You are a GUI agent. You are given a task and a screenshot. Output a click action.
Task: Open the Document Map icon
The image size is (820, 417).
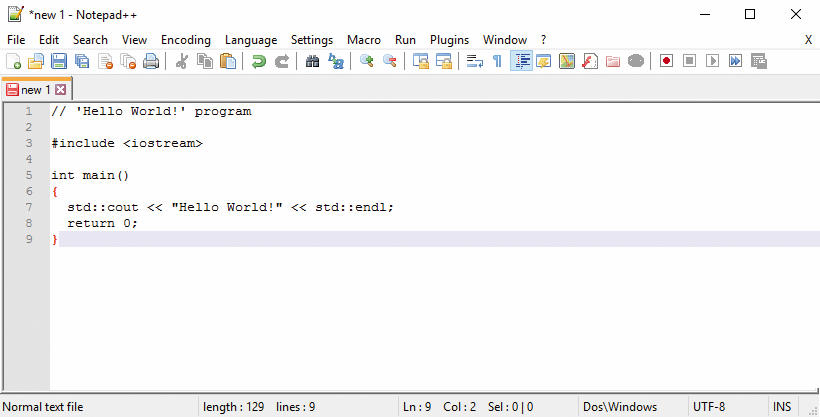tap(567, 61)
